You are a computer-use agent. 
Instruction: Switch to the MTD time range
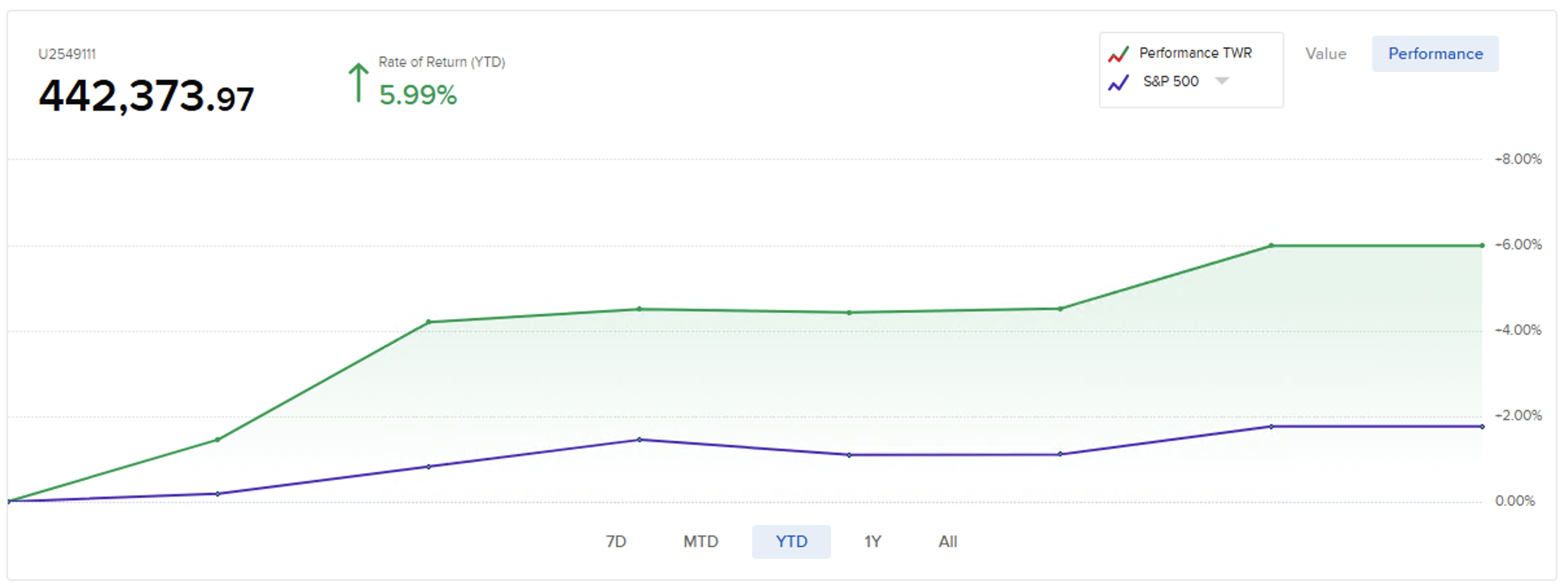click(700, 541)
